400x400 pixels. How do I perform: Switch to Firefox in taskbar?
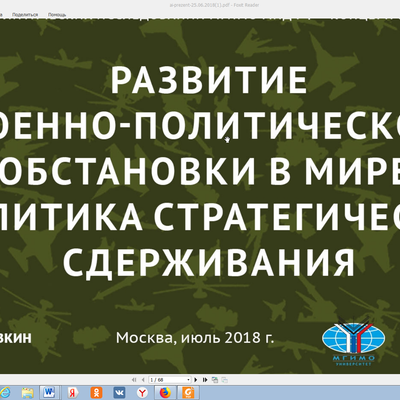165,392
